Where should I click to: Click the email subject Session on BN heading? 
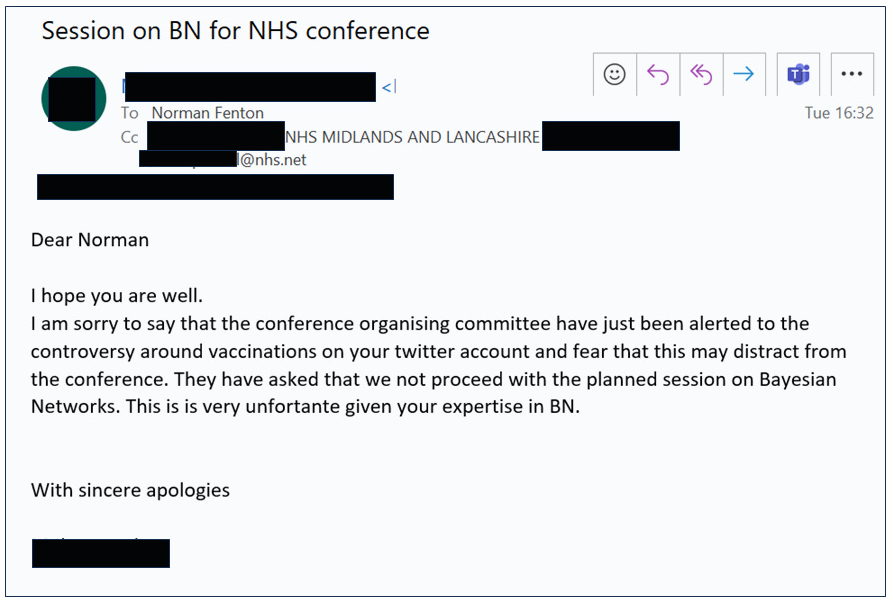pyautogui.click(x=236, y=31)
